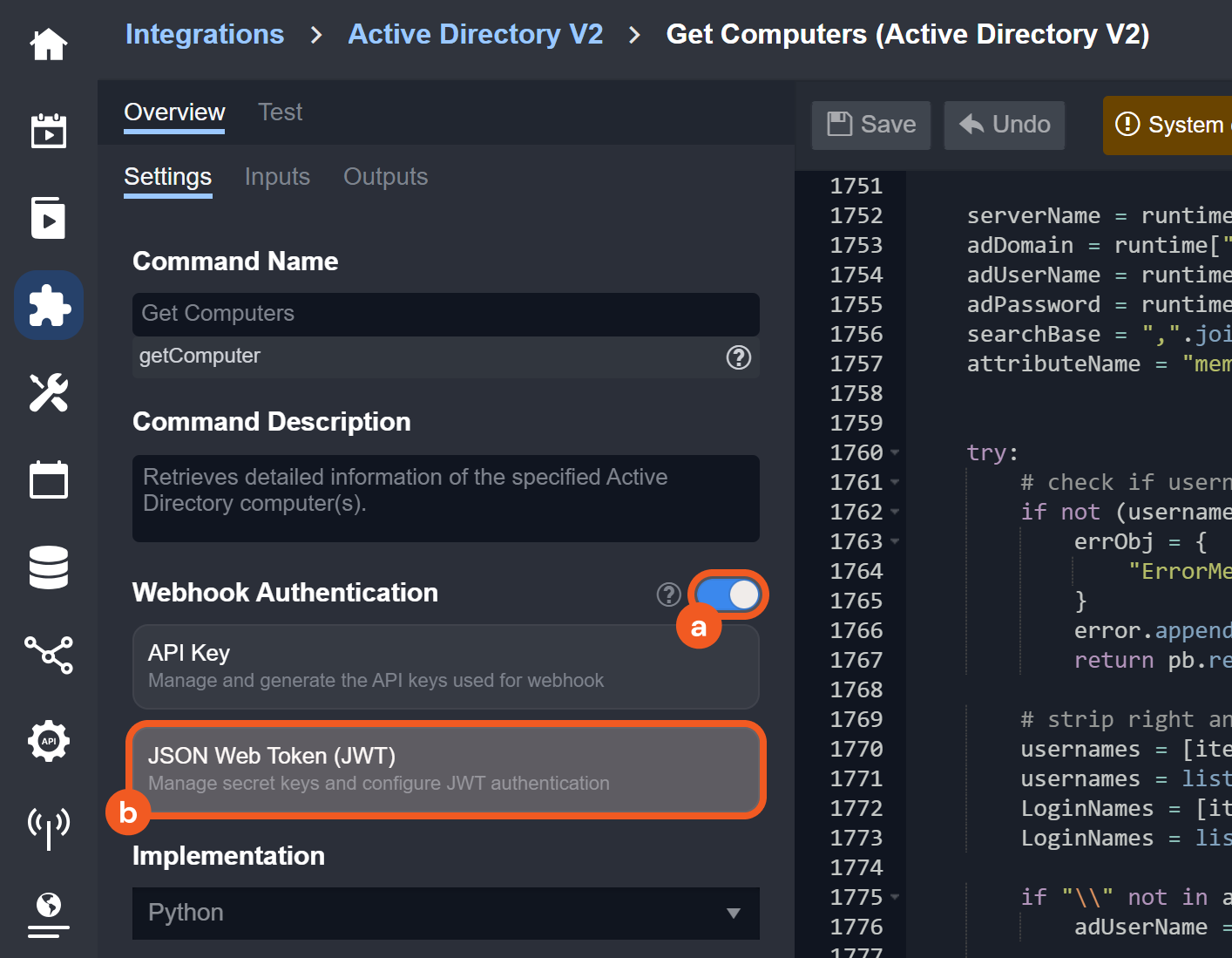1232x958 pixels.
Task: Collapse code fold at line 1763
Action: tap(895, 542)
